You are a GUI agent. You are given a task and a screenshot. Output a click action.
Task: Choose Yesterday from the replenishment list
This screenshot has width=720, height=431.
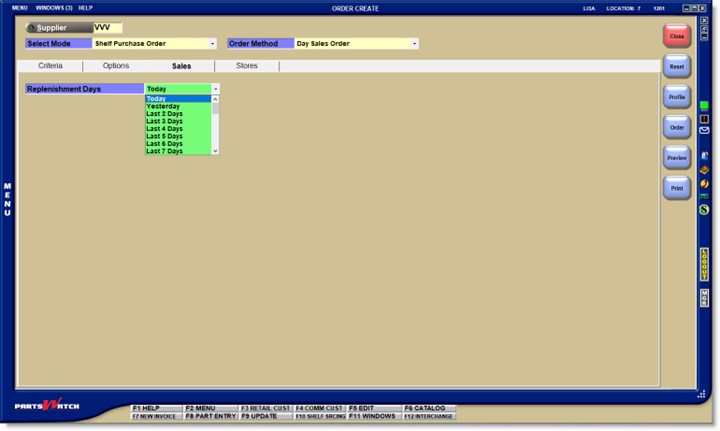163,106
